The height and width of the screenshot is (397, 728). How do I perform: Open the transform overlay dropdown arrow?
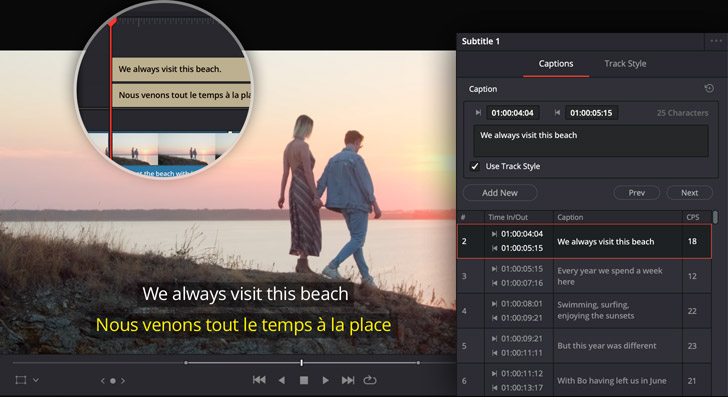(x=36, y=380)
